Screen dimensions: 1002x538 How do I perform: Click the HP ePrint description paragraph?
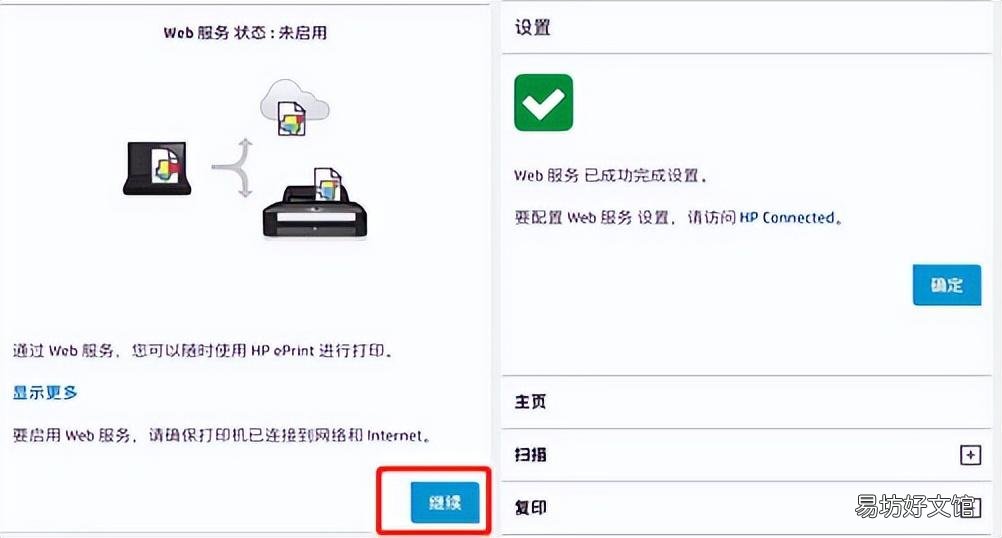pyautogui.click(x=203, y=351)
